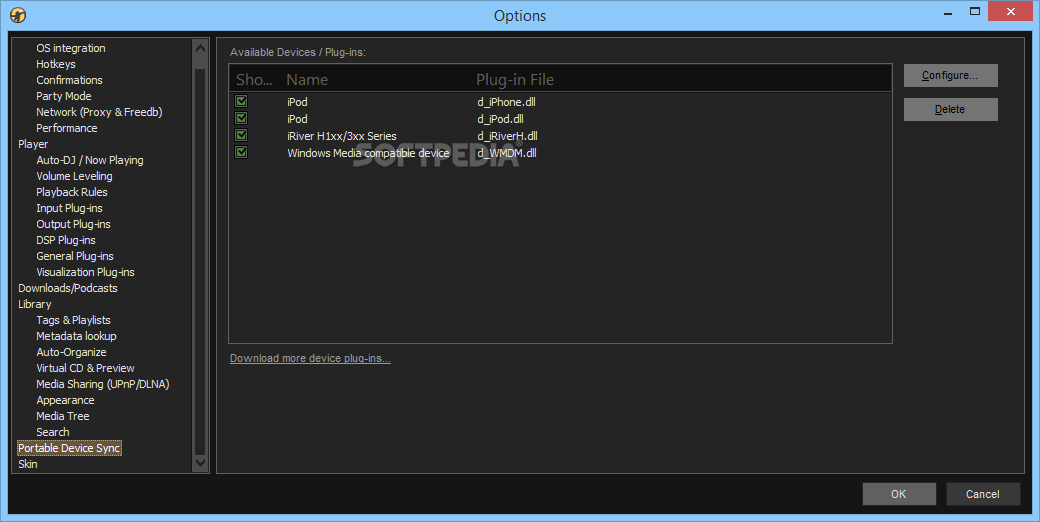Select Volume Leveling options
Screen dimensions: 1040x522
coord(74,176)
